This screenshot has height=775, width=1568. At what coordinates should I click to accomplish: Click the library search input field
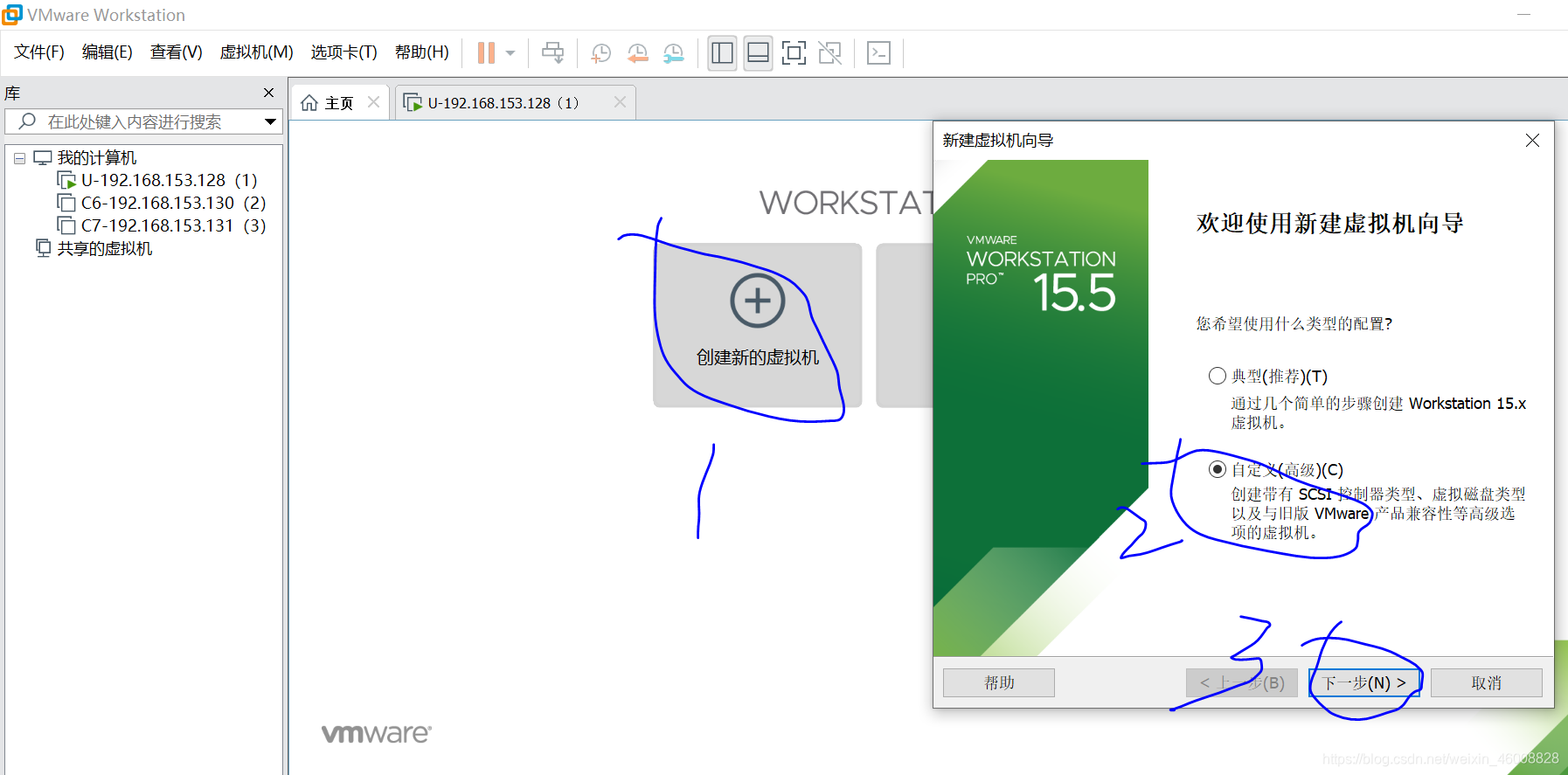click(144, 121)
